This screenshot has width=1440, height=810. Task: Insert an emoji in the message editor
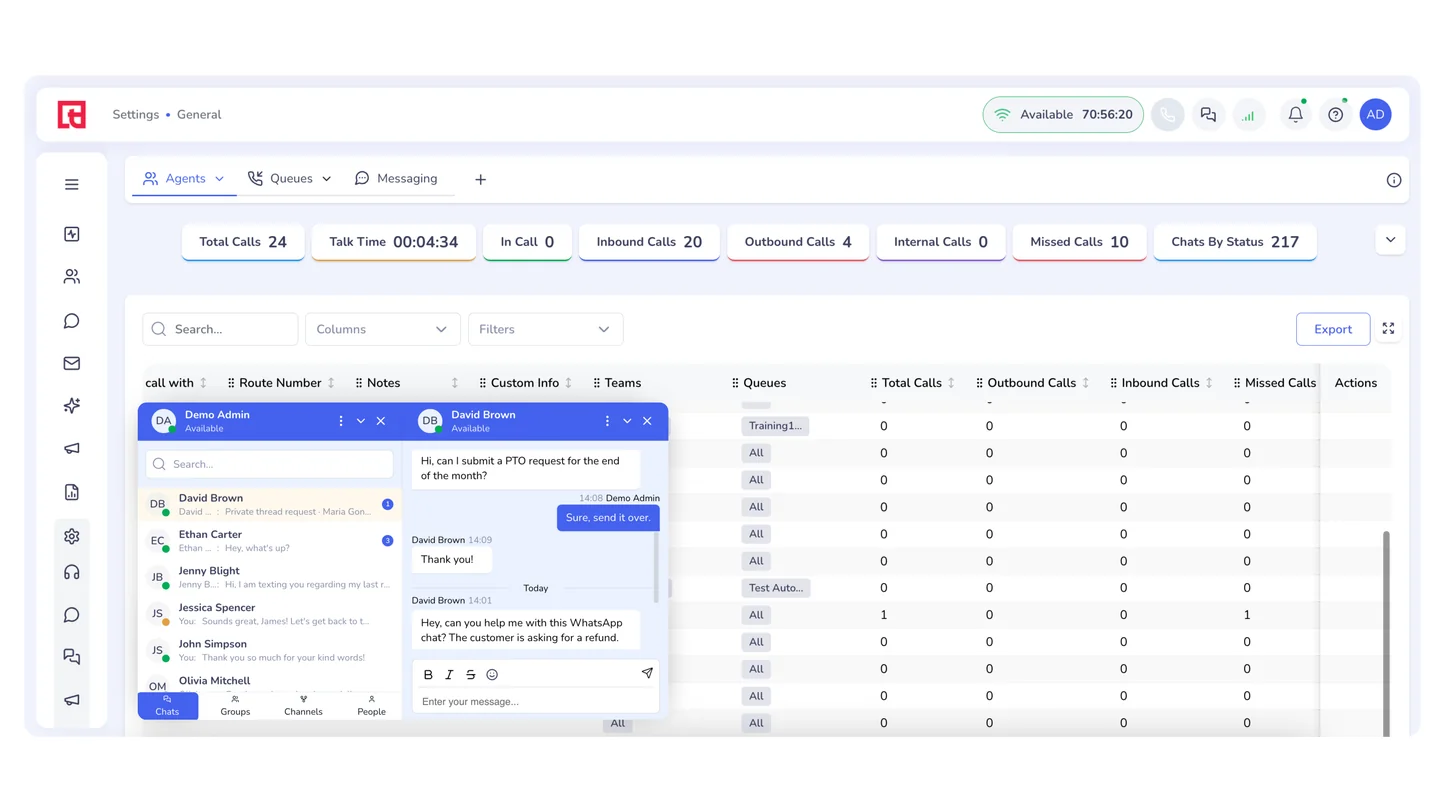tap(492, 675)
